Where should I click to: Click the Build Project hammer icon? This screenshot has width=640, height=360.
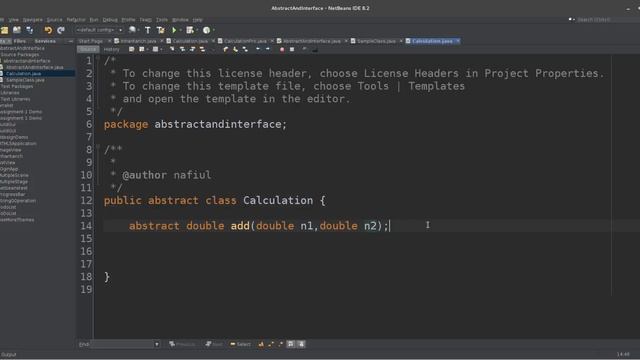(148, 30)
